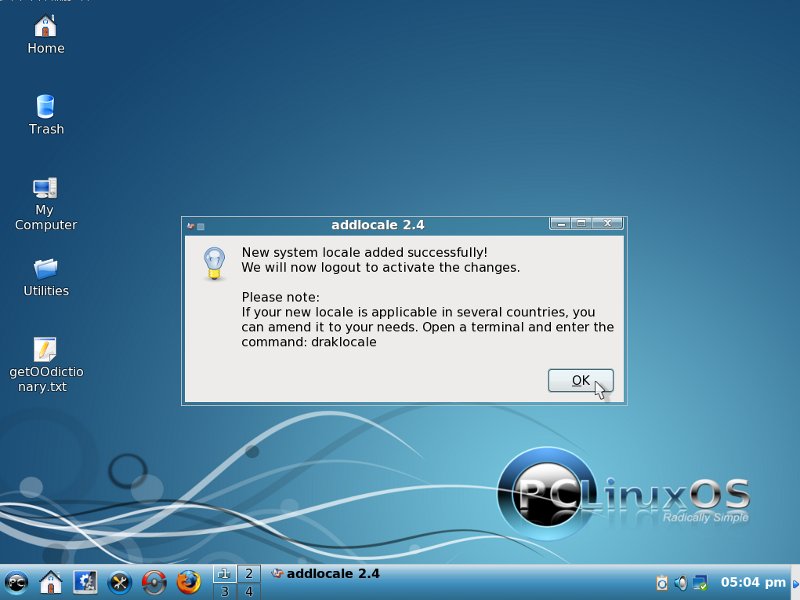Select the addlocale 2.4 taskbar entry
800x600 pixels.
point(325,574)
